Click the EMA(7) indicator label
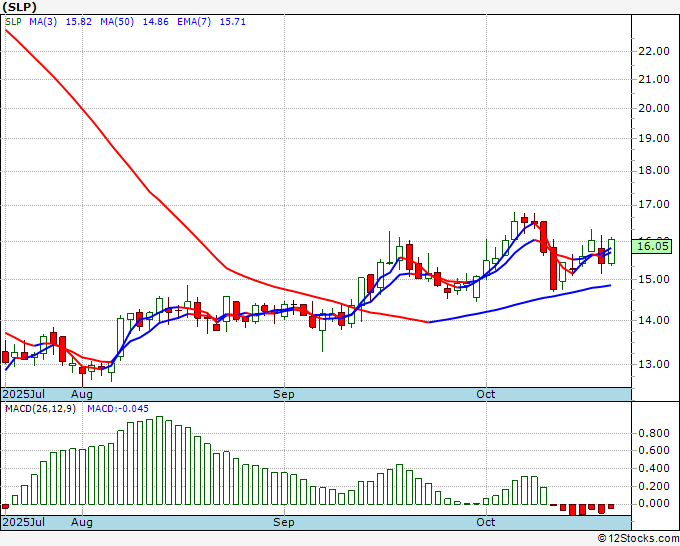The image size is (680, 546). point(194,22)
